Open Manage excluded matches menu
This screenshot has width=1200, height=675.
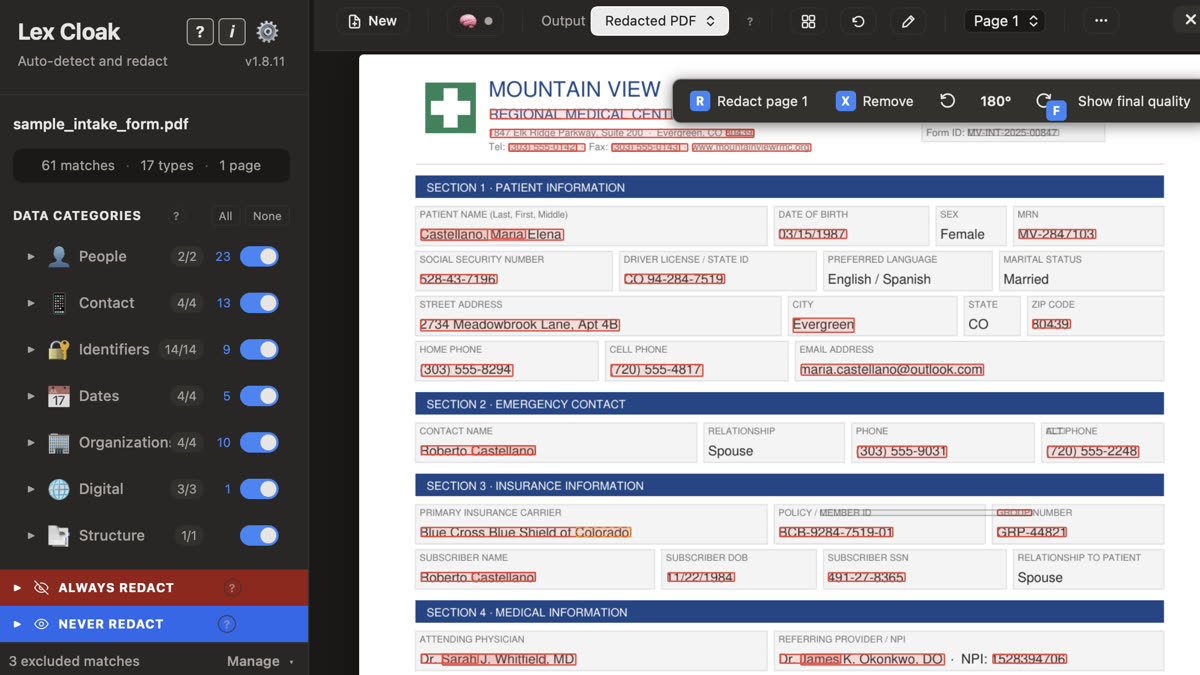(x=260, y=661)
